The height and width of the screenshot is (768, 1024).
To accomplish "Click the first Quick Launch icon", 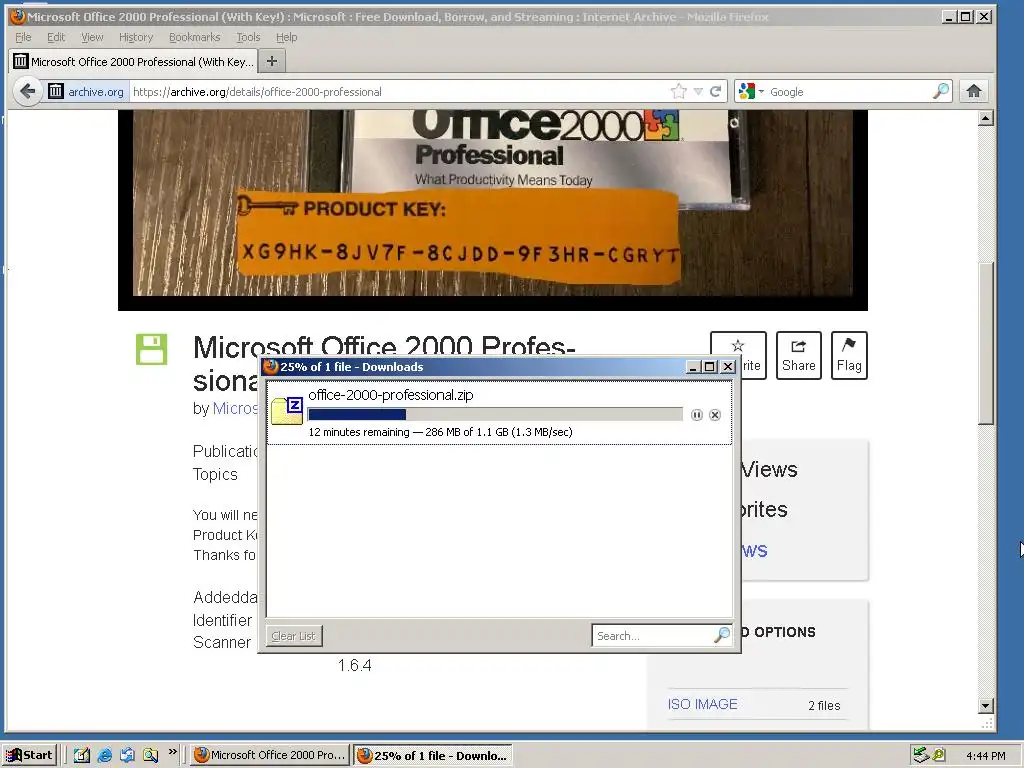I will 82,755.
